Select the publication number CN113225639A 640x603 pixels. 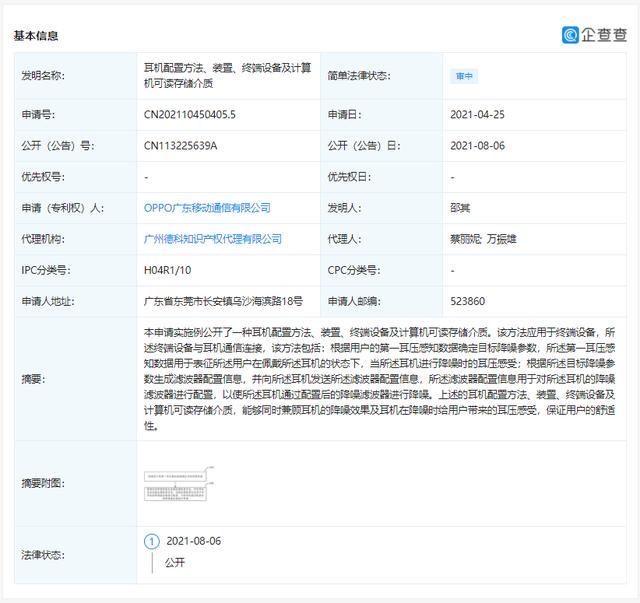click(180, 146)
